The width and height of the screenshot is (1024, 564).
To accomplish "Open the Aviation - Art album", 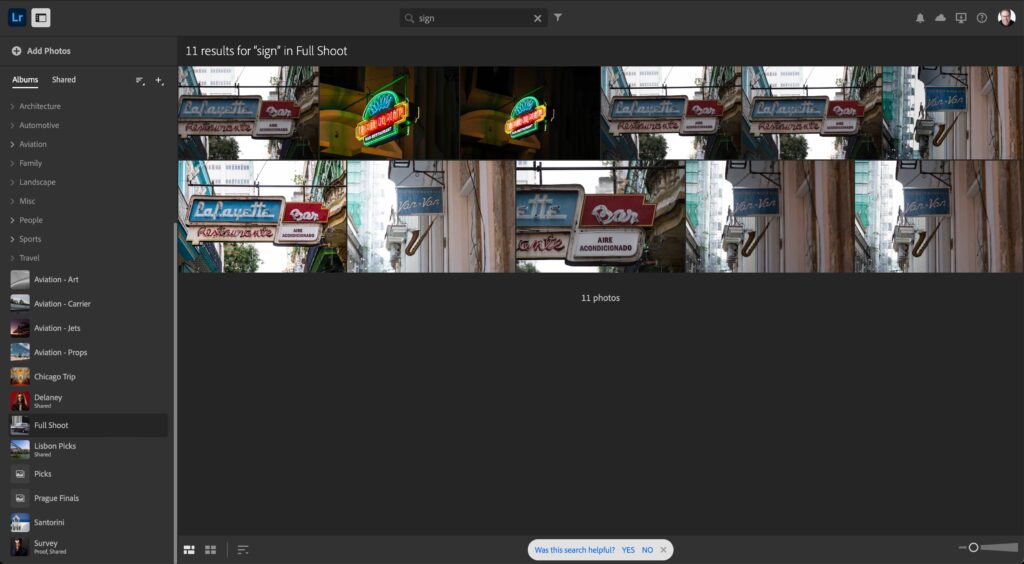I will pos(88,279).
